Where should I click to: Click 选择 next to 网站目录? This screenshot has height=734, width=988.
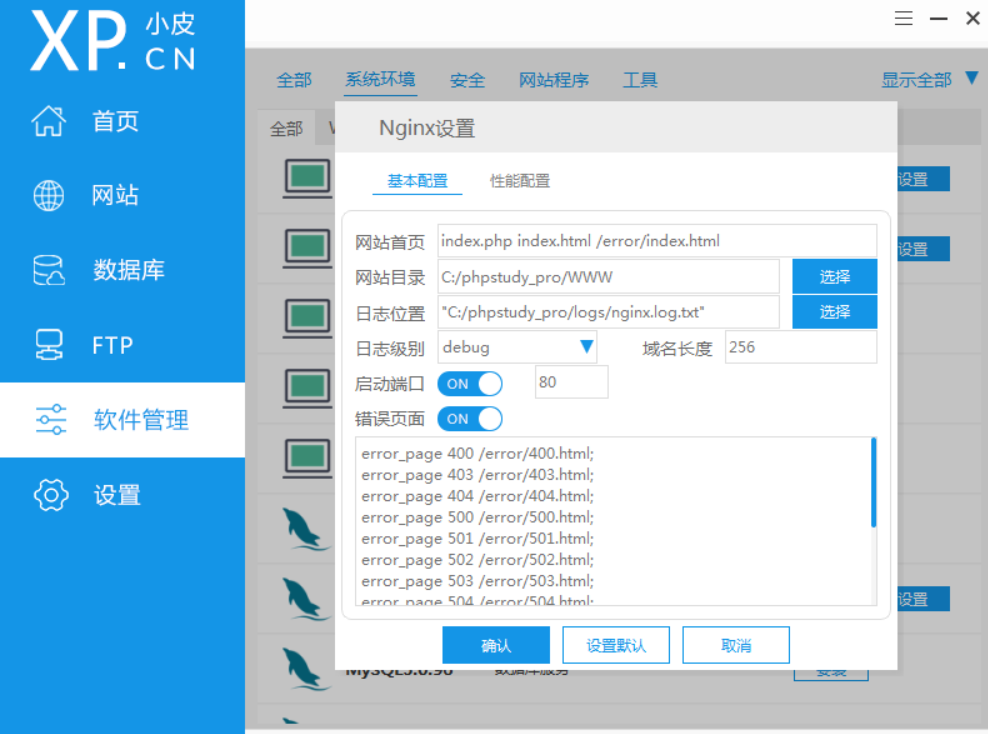(x=834, y=277)
